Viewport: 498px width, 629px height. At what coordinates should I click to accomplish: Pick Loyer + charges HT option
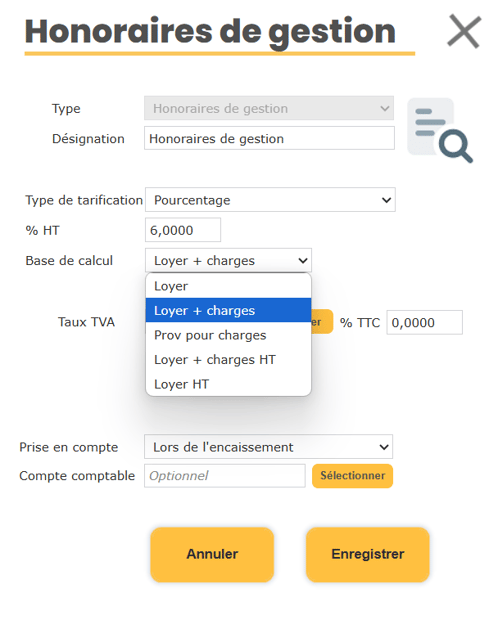coord(228,359)
